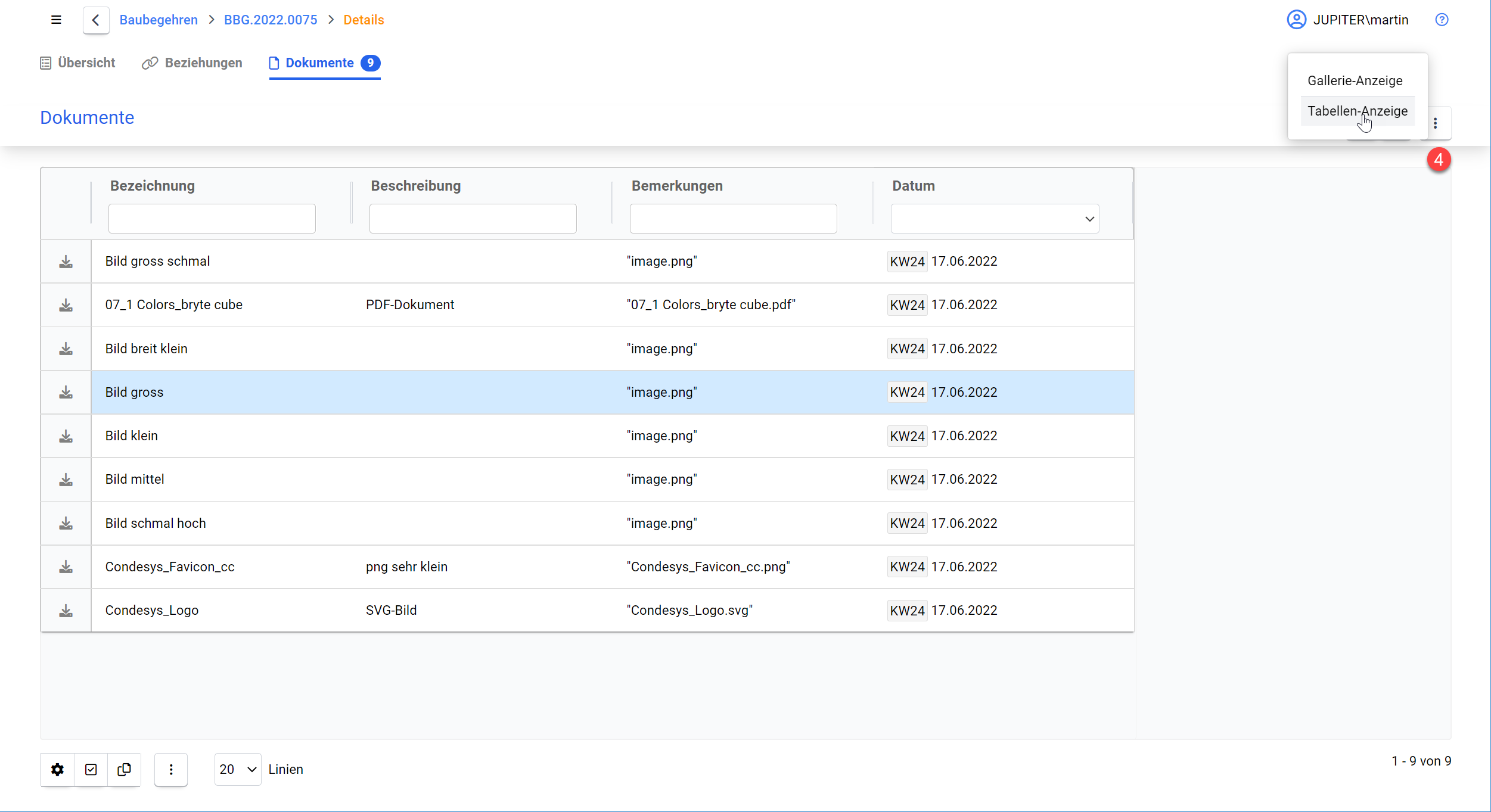Select the Dokumente tab
Image resolution: width=1491 pixels, height=812 pixels.
pyautogui.click(x=325, y=63)
